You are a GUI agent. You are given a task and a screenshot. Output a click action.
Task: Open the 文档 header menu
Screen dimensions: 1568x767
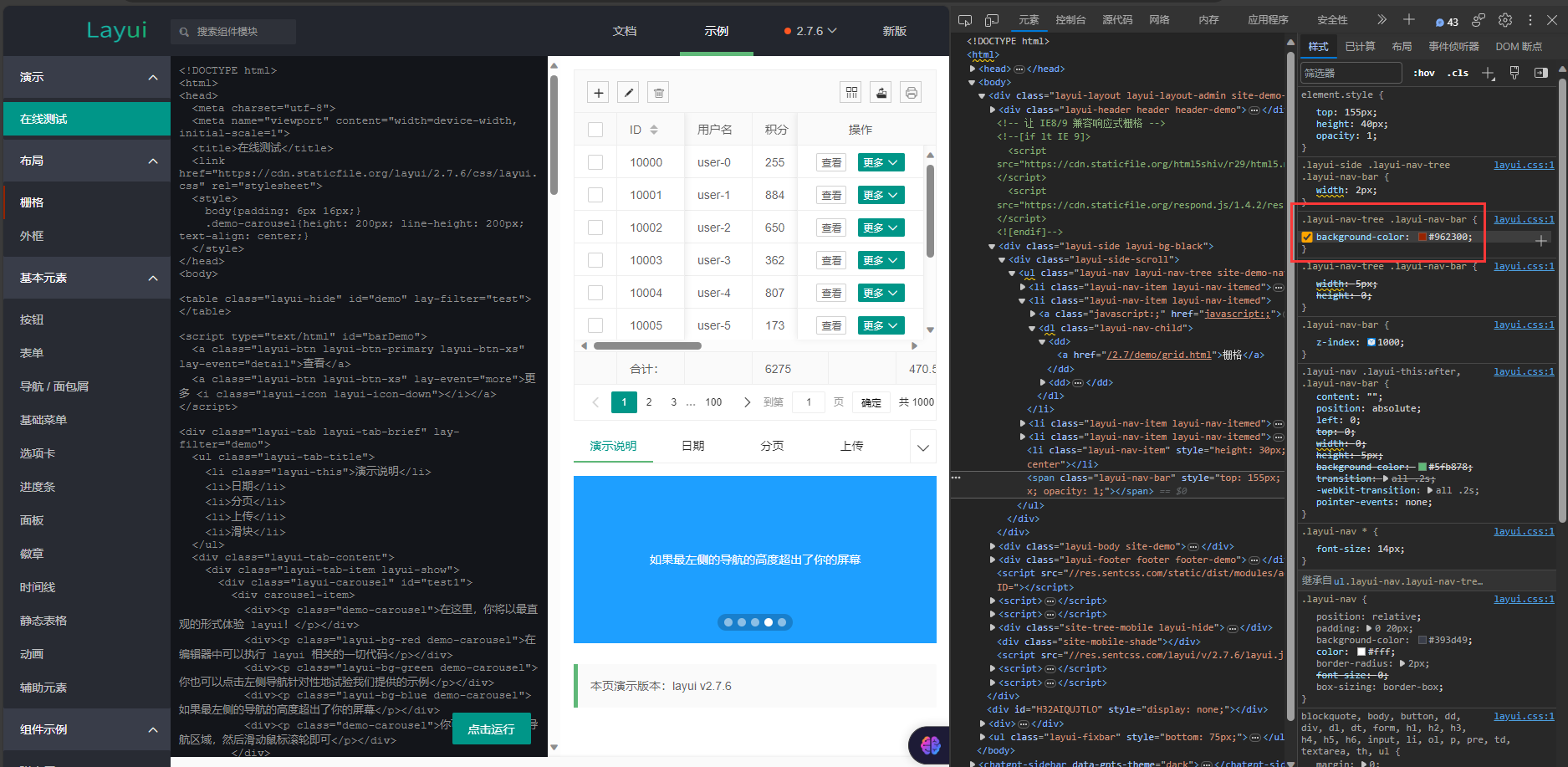click(625, 31)
